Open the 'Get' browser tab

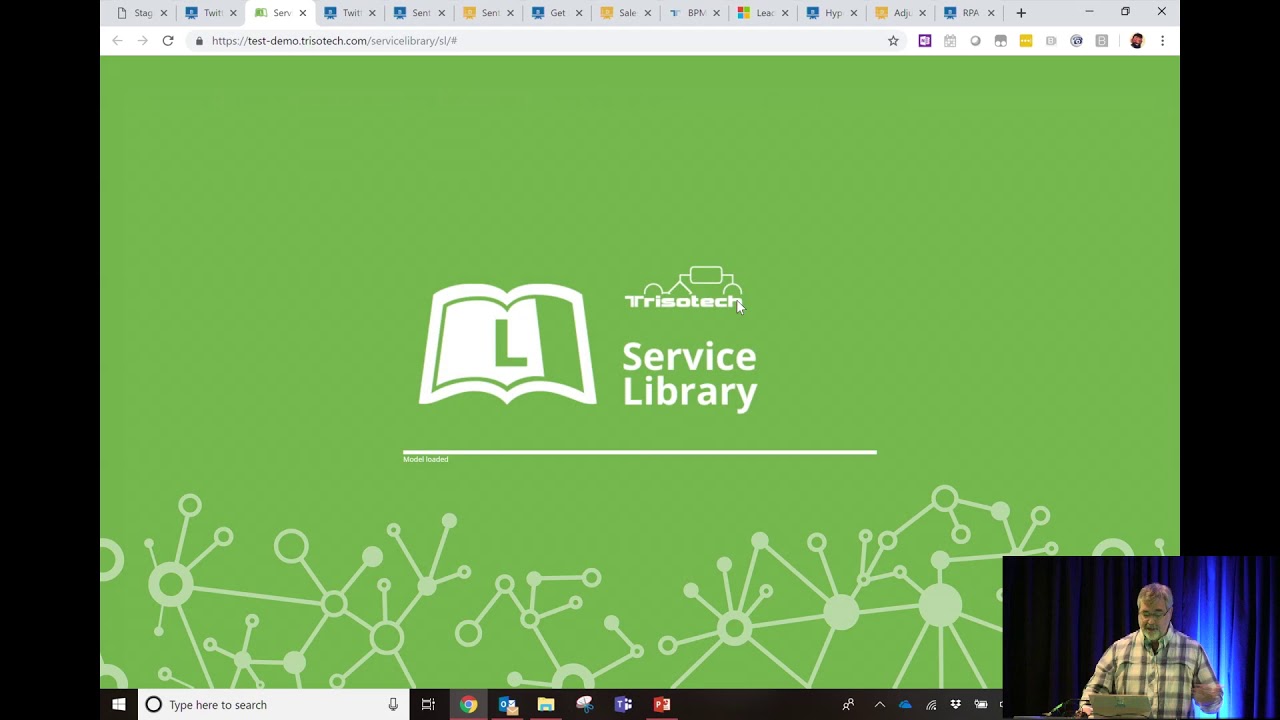click(x=556, y=13)
